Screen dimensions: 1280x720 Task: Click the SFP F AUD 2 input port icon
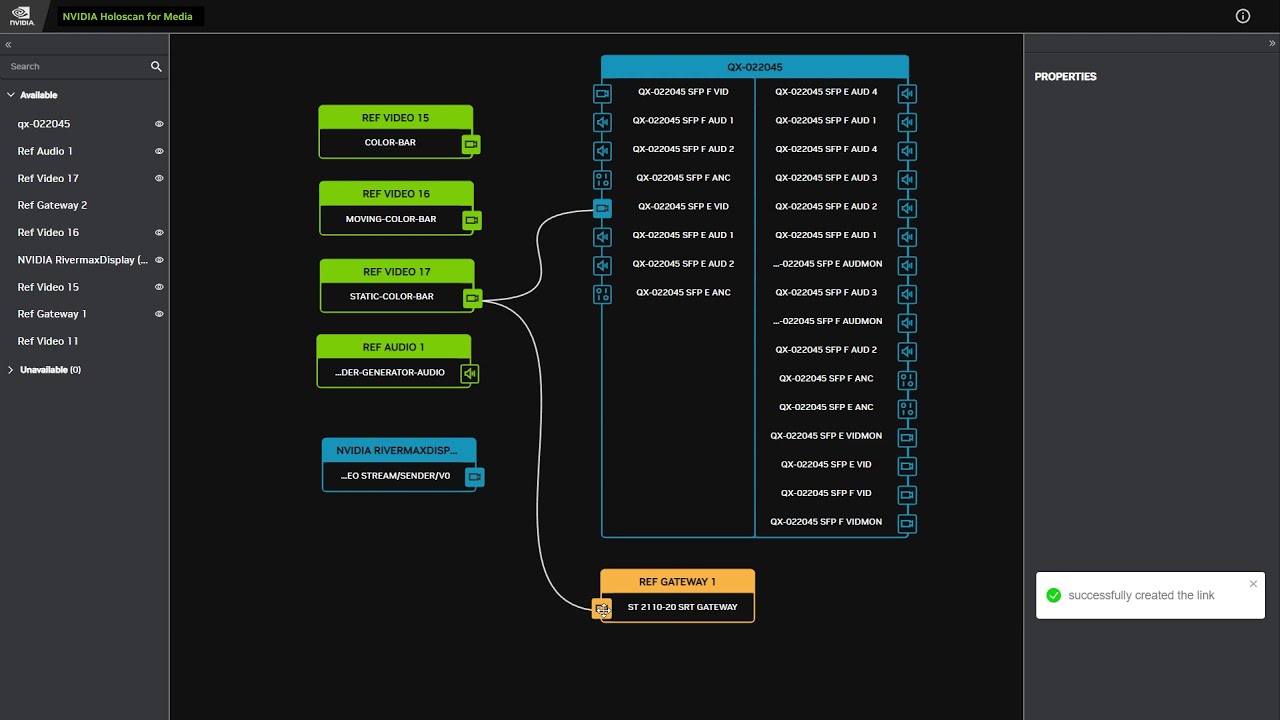pos(602,151)
